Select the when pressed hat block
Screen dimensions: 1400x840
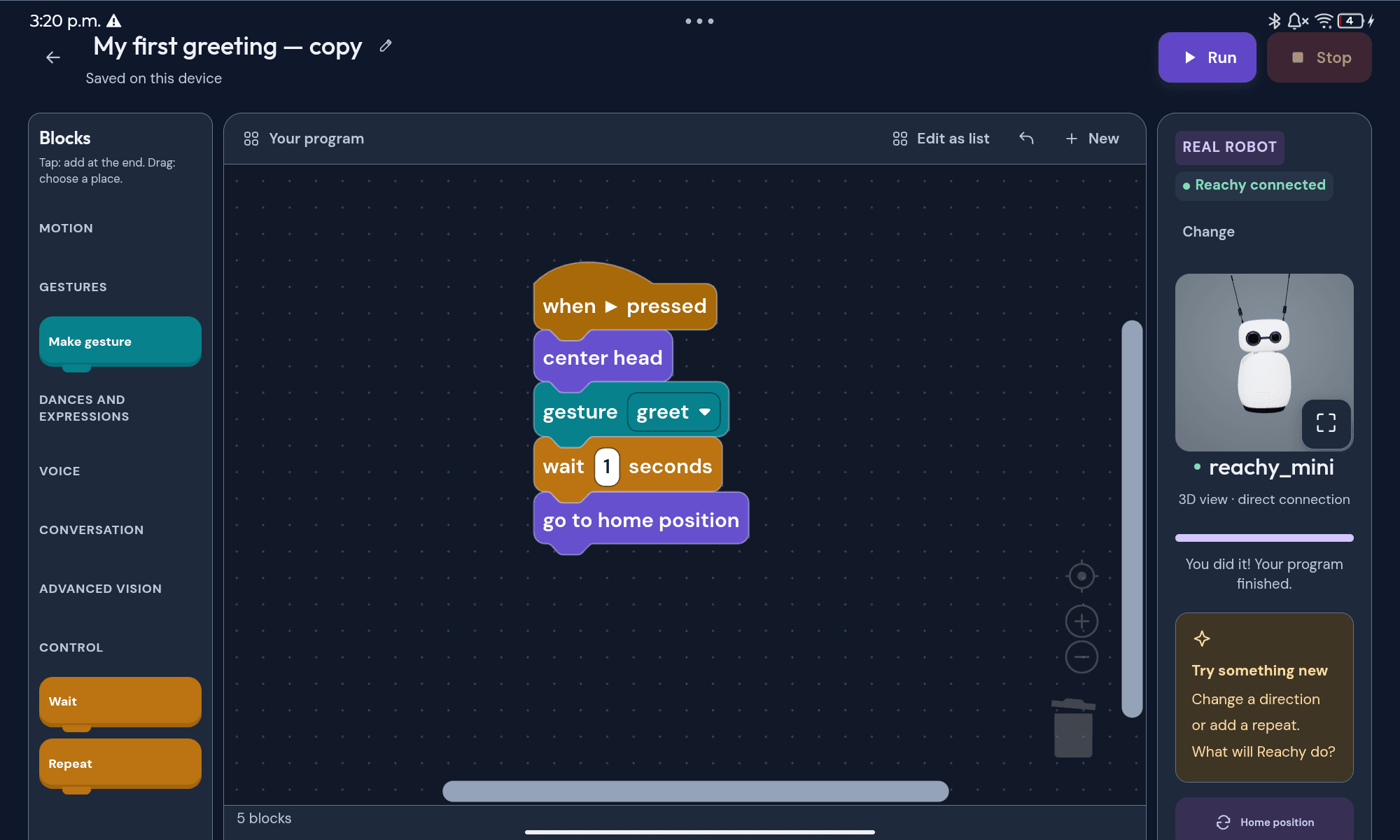coord(625,306)
